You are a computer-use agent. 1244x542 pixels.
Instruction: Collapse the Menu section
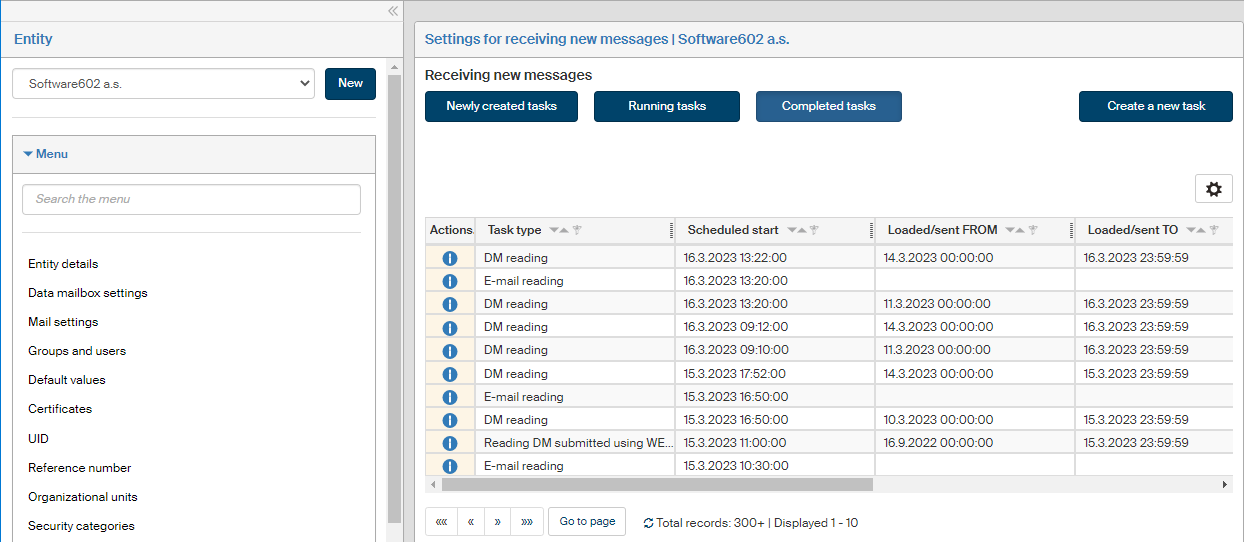(x=46, y=154)
